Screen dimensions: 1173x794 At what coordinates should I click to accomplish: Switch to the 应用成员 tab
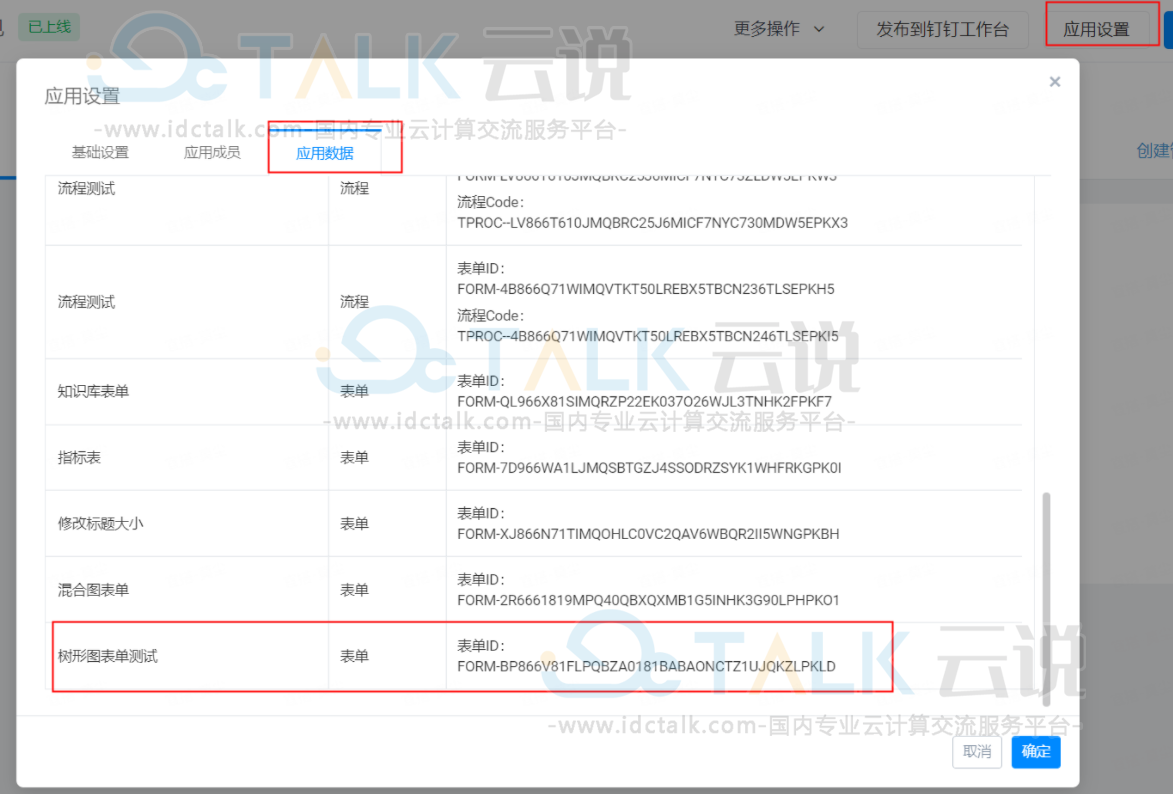(x=212, y=153)
